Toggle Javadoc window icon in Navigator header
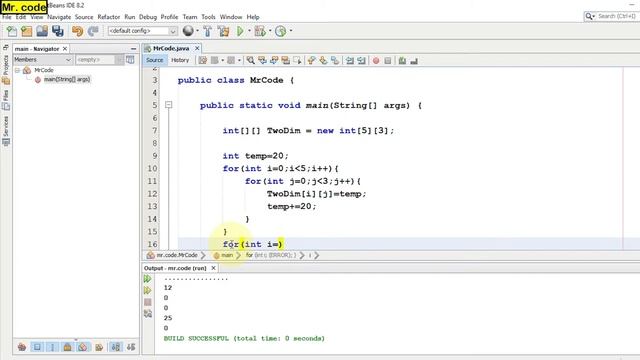Viewport: 640px width, 360px height. [130, 60]
